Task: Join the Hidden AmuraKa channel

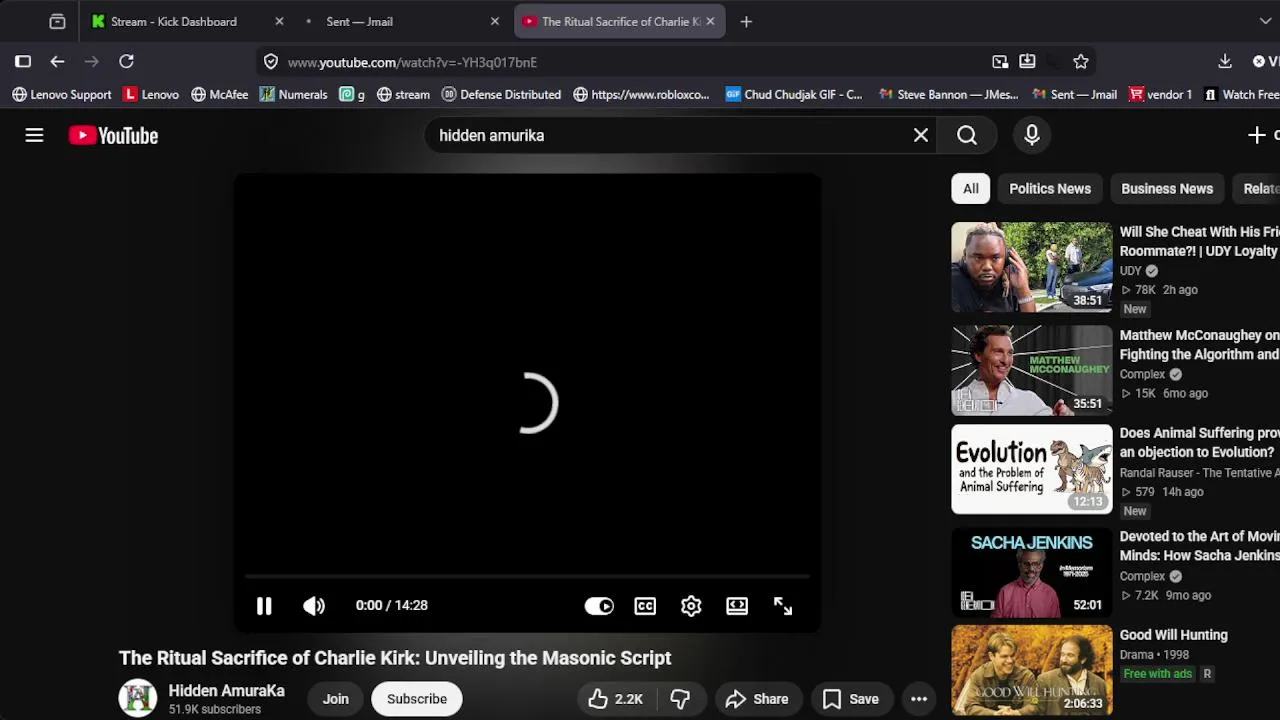Action: click(x=336, y=699)
